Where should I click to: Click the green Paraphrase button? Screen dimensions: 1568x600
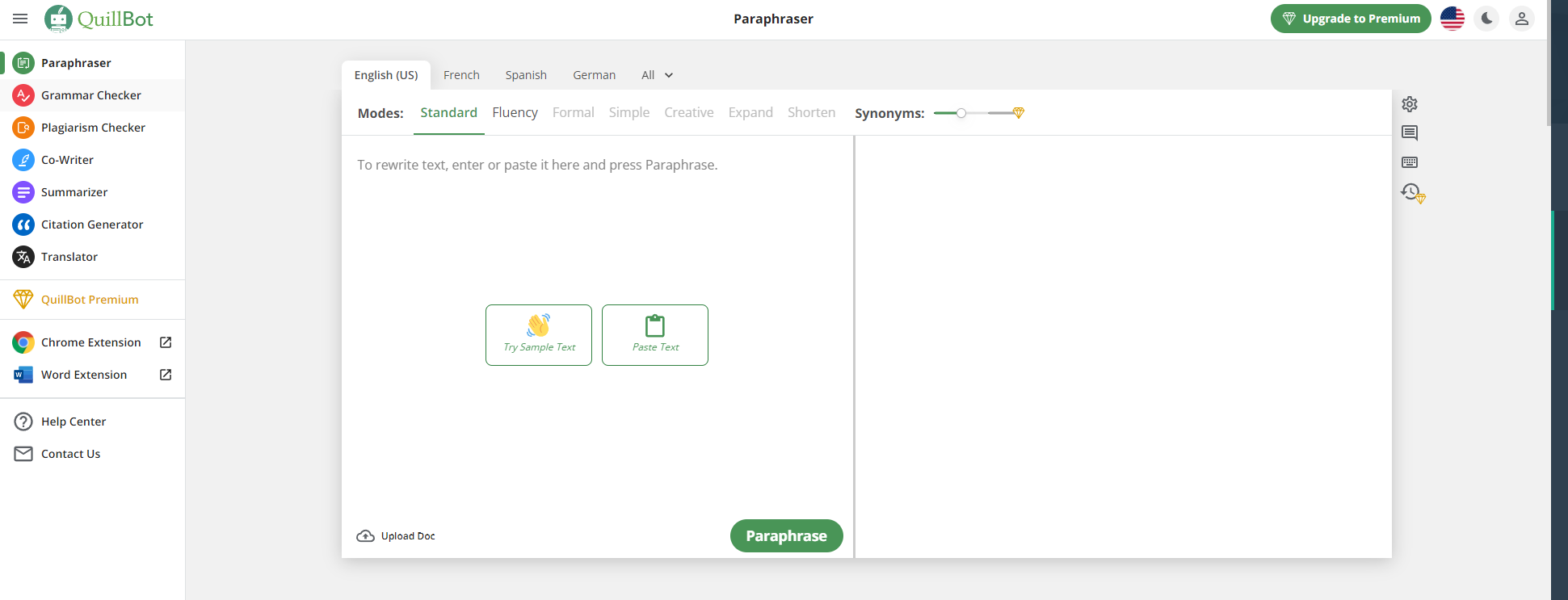[x=786, y=536]
